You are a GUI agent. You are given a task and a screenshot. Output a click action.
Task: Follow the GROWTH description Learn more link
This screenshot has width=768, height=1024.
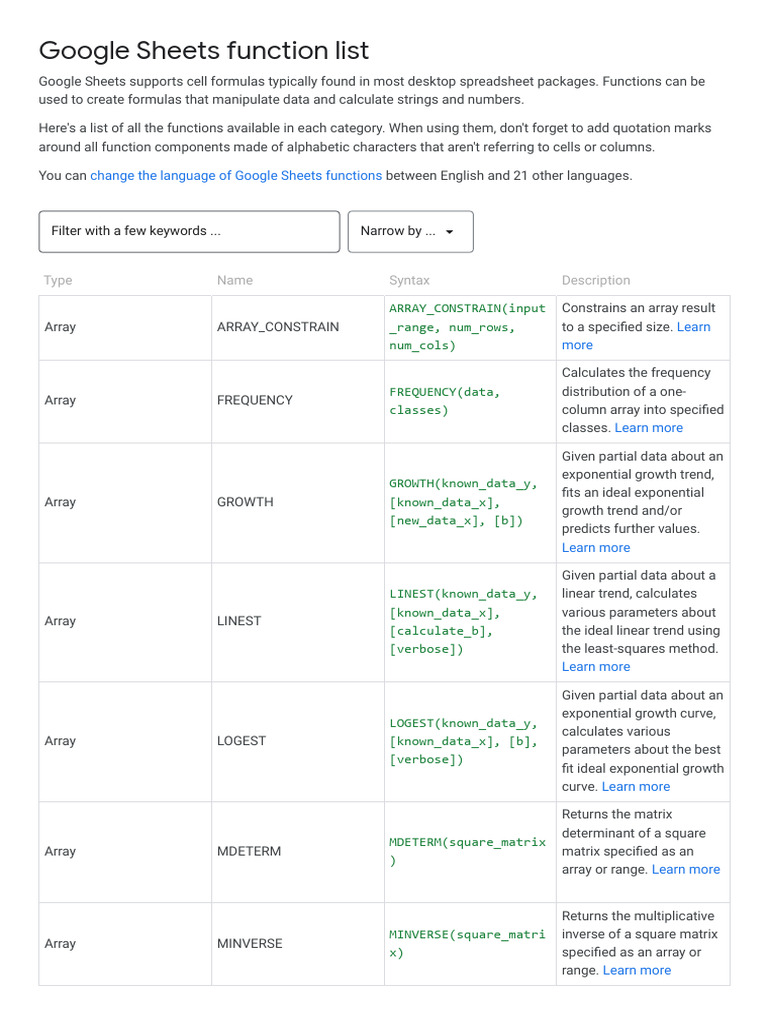(x=596, y=548)
